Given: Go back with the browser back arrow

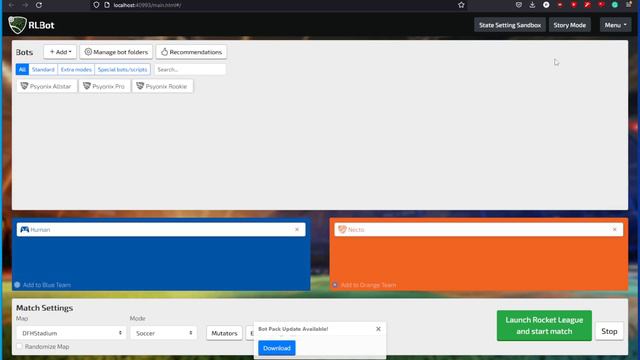Looking at the screenshot, I should [11, 5].
